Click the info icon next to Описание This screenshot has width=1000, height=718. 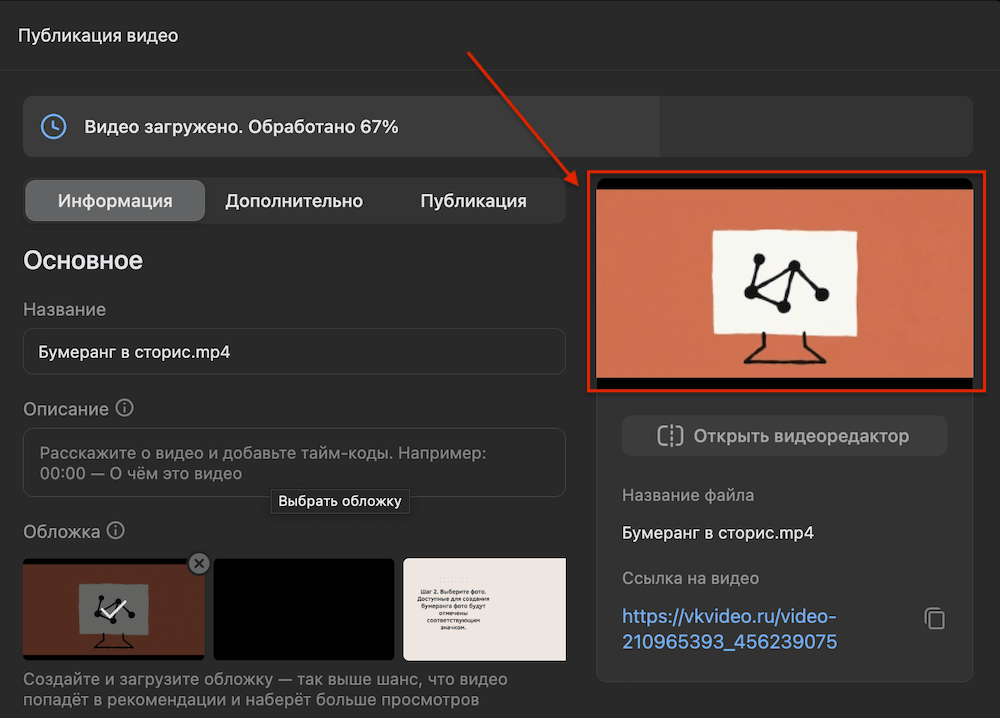(124, 408)
